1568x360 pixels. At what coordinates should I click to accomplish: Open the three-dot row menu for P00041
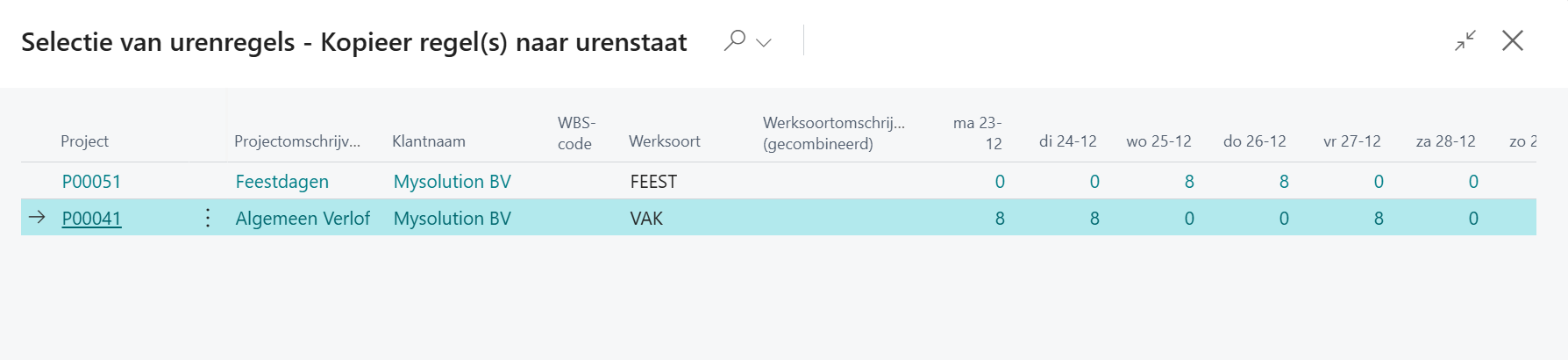click(208, 218)
